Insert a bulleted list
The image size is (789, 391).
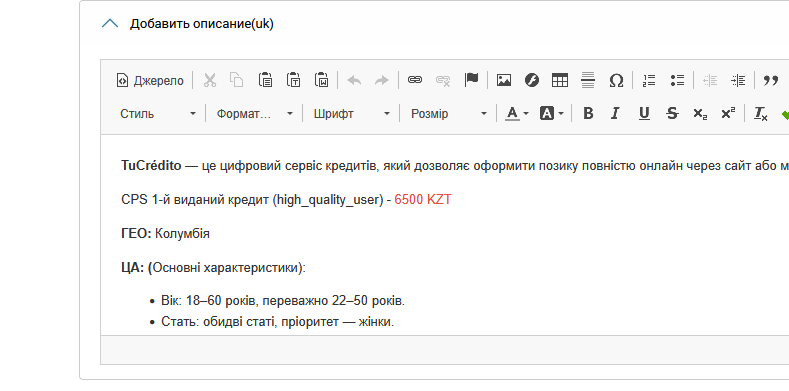[x=677, y=80]
